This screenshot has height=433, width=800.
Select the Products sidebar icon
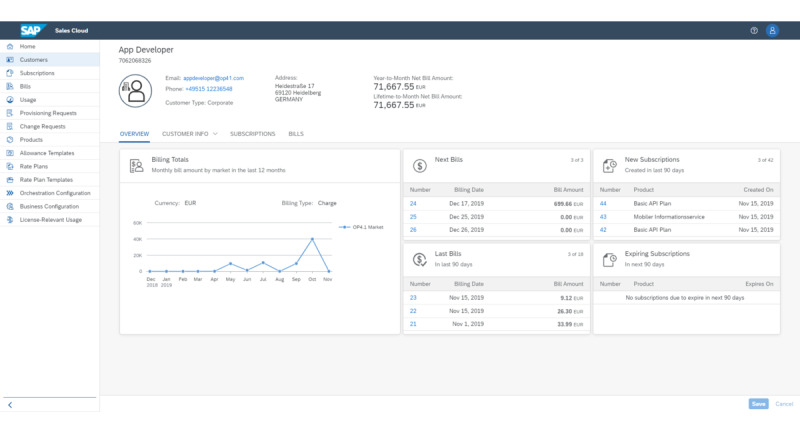point(10,140)
